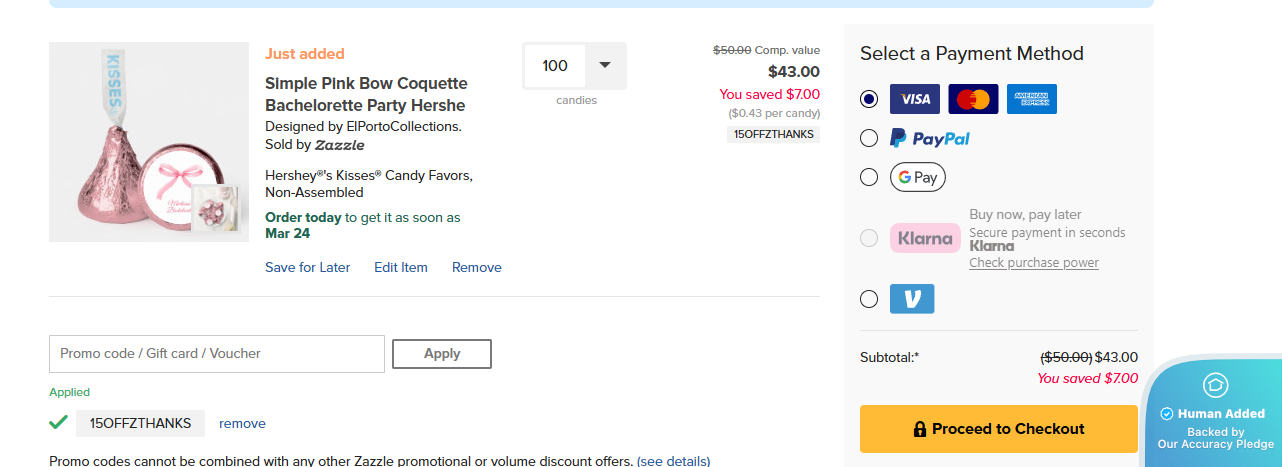Click the Mastercard logo icon
Image resolution: width=1282 pixels, height=467 pixels.
[x=973, y=99]
